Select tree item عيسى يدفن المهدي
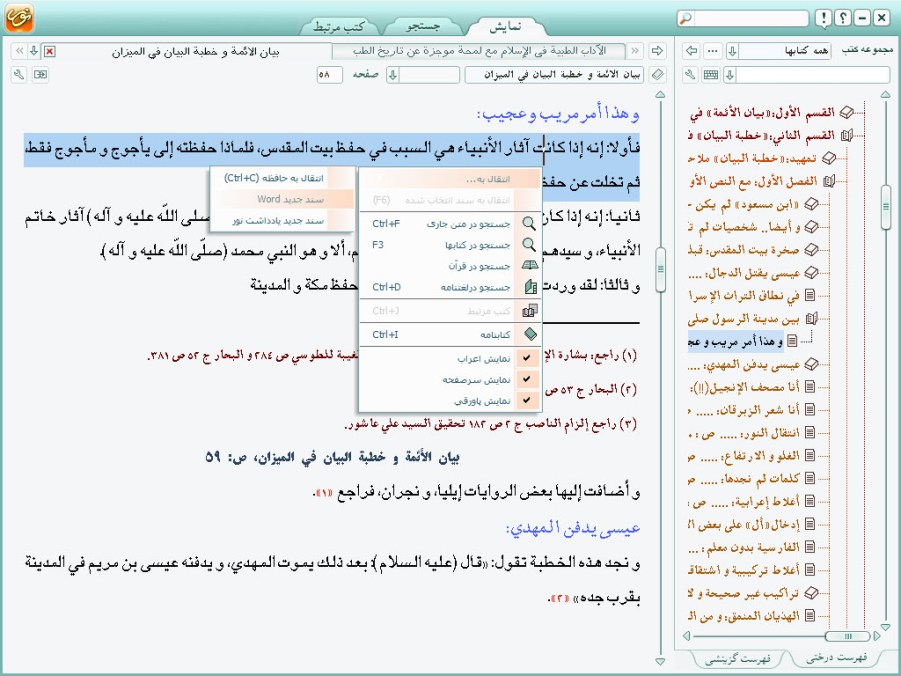The image size is (901, 676). tap(744, 364)
